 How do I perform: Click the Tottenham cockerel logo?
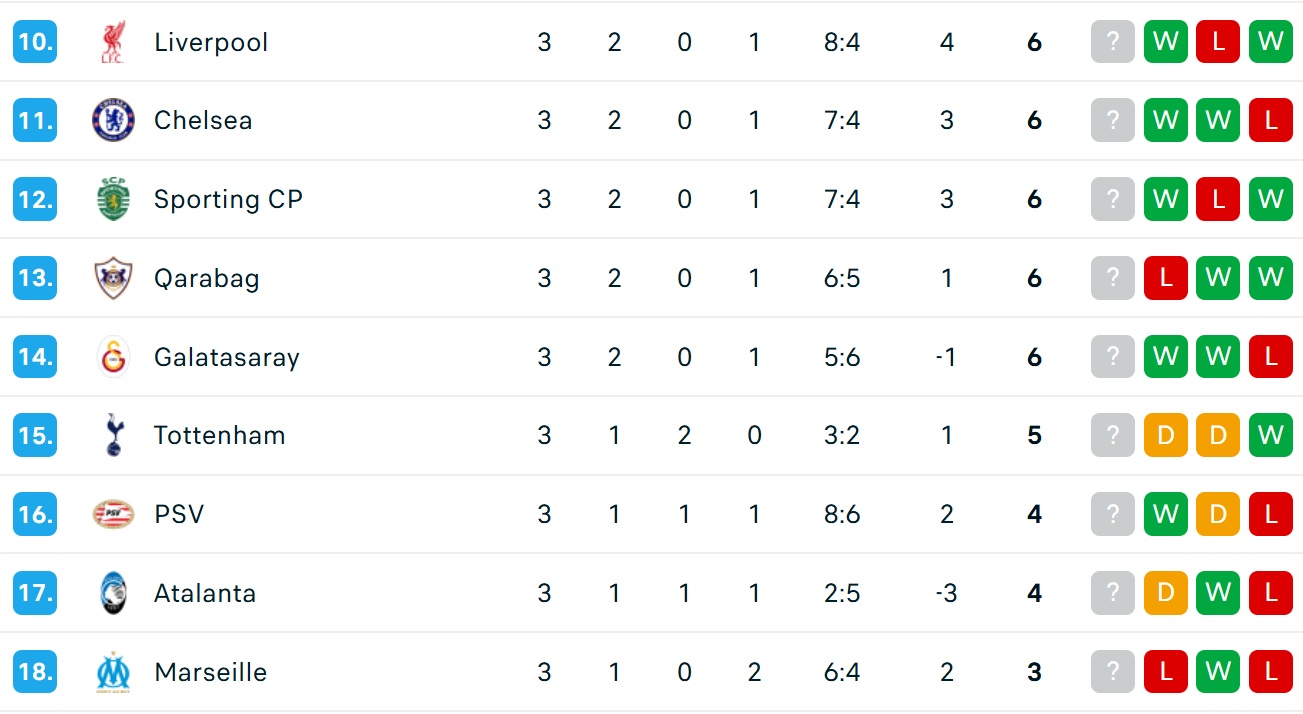[x=113, y=435]
